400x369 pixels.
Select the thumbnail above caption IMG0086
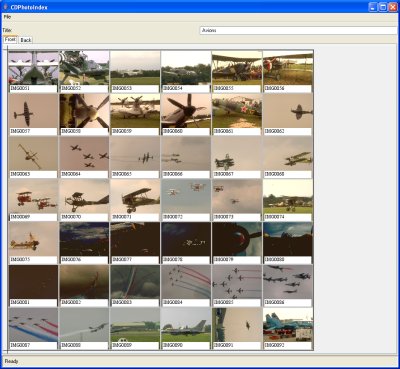pyautogui.click(x=288, y=282)
